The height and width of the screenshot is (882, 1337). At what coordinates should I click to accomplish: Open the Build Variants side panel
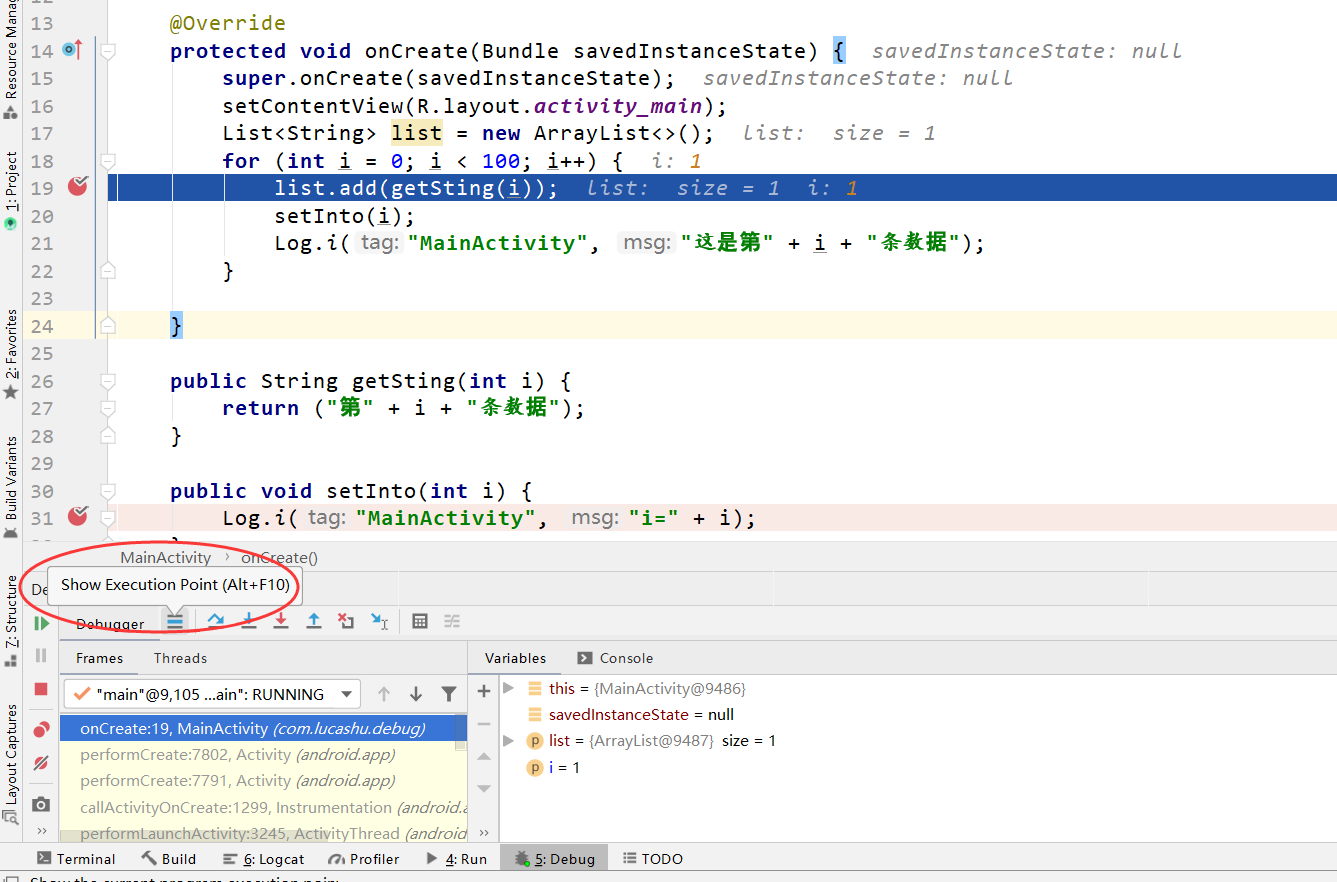pos(11,487)
